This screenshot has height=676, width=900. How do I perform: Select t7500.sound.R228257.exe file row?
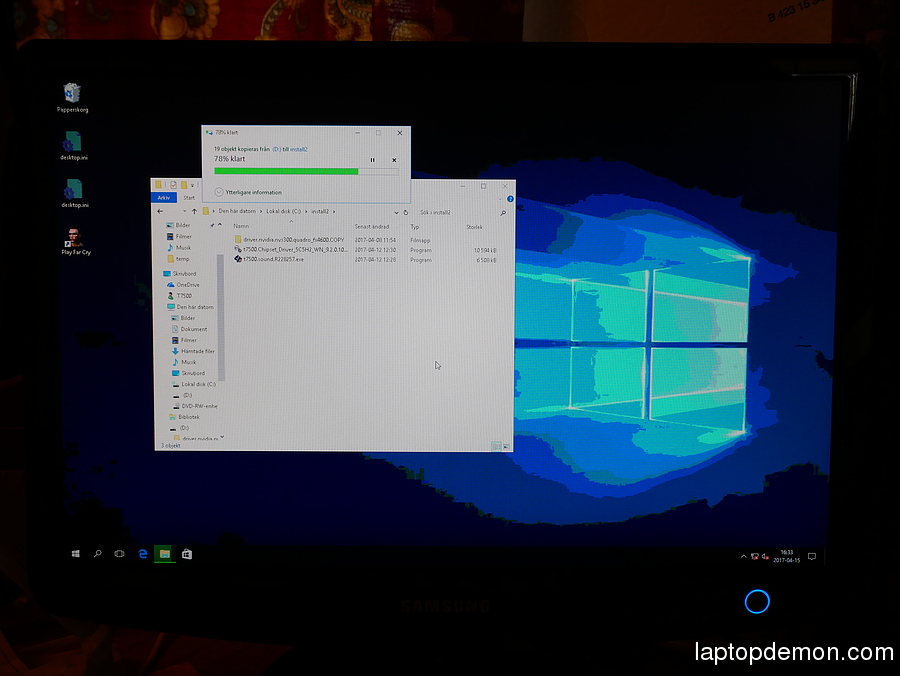365,259
